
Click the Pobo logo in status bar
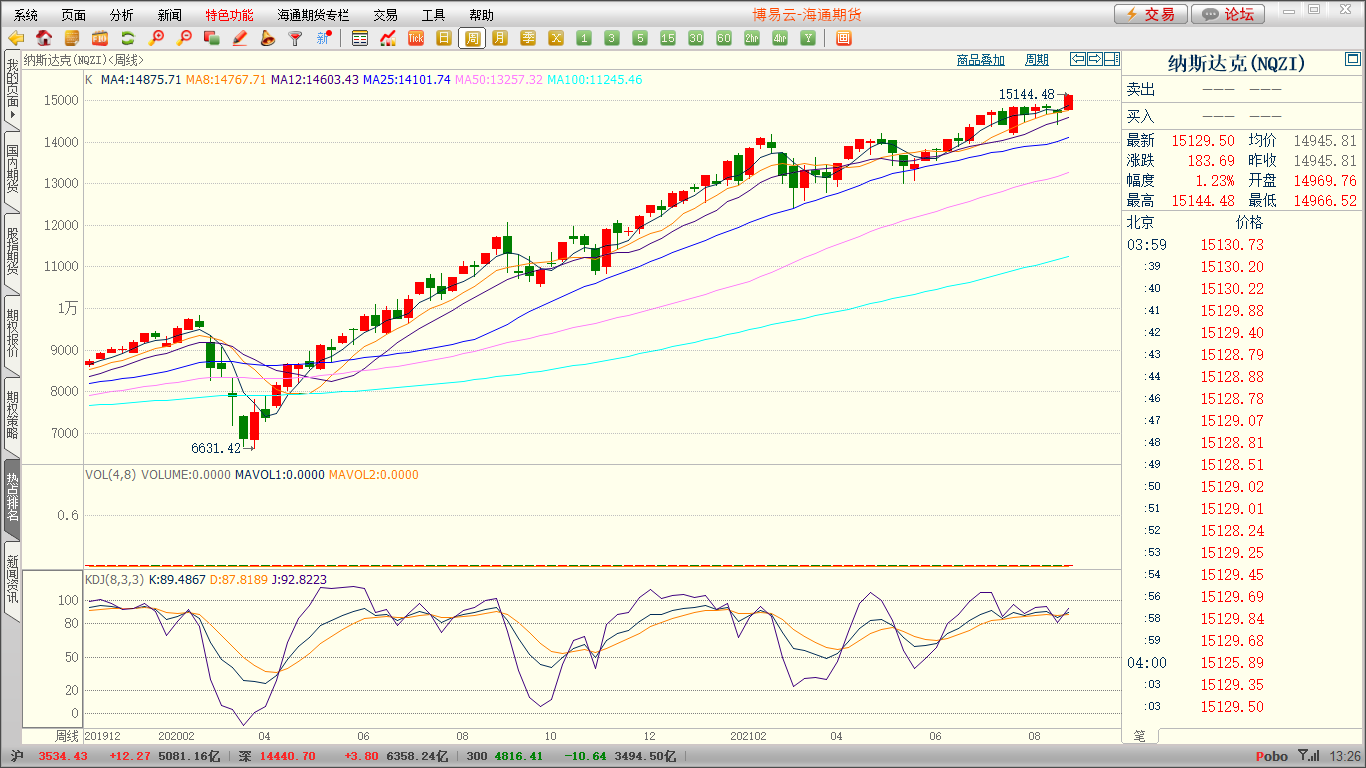click(x=1272, y=756)
